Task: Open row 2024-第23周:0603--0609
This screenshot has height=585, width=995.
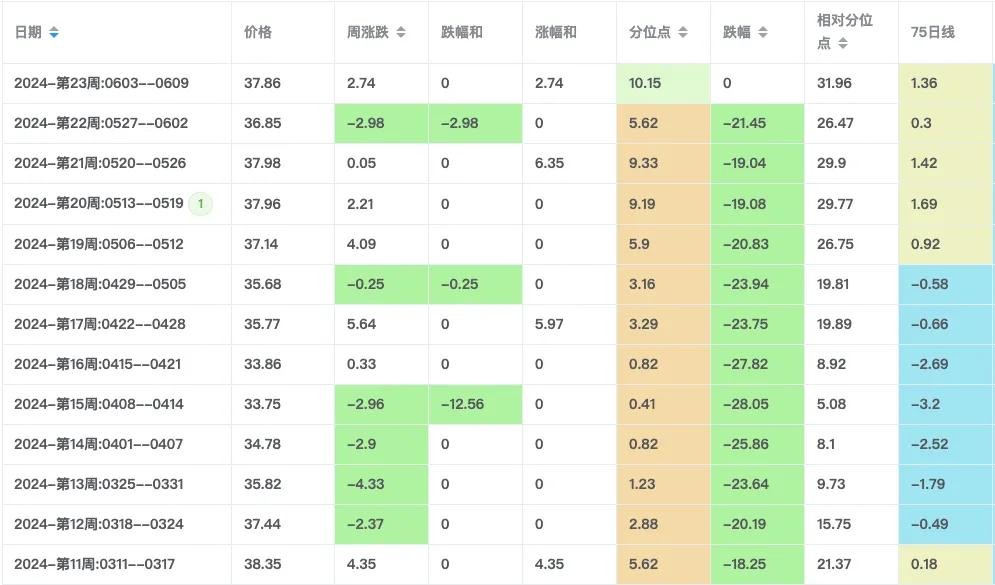Action: pos(101,83)
